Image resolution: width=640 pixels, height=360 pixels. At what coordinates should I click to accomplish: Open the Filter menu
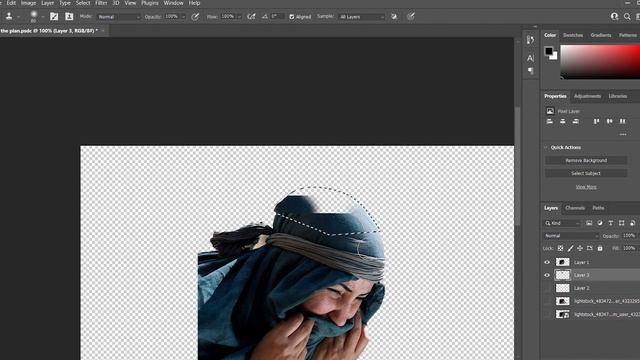pos(101,3)
